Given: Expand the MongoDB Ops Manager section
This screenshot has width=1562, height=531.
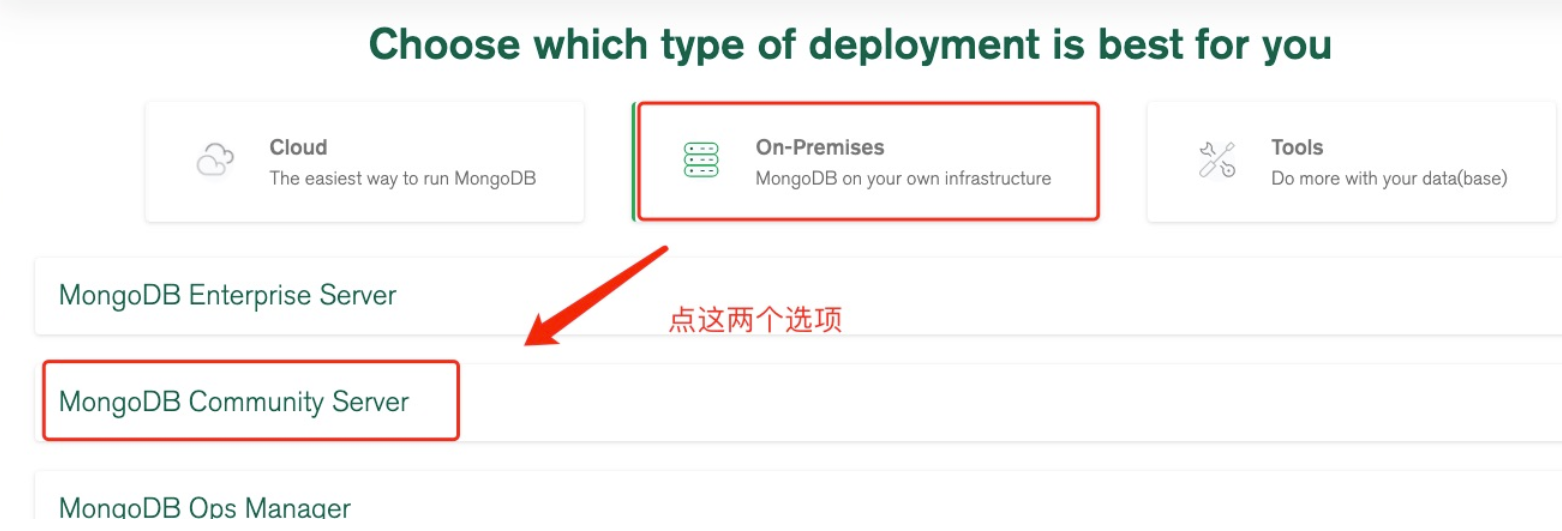Looking at the screenshot, I should tap(798, 501).
